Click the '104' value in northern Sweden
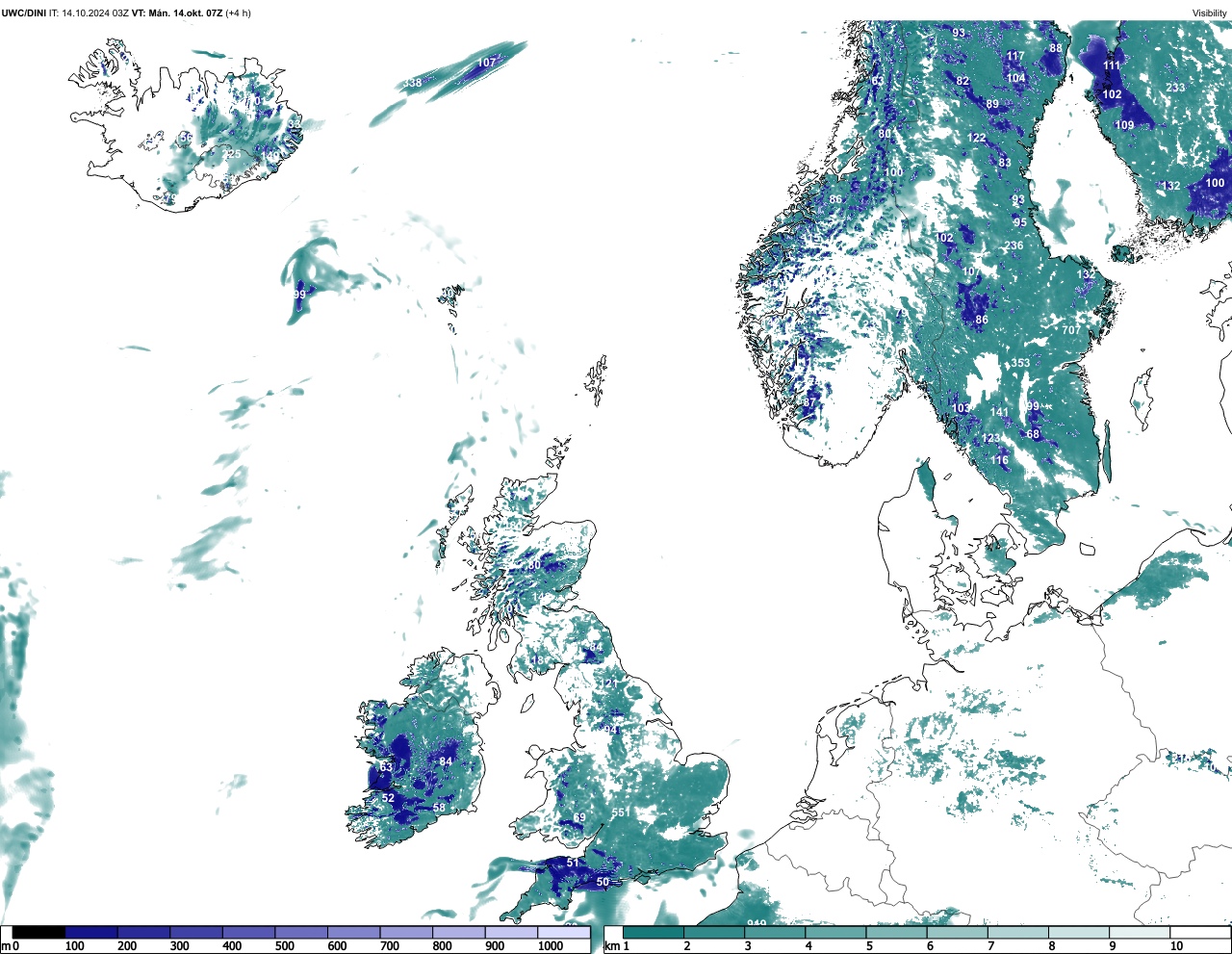1232x954 pixels. point(1015,78)
